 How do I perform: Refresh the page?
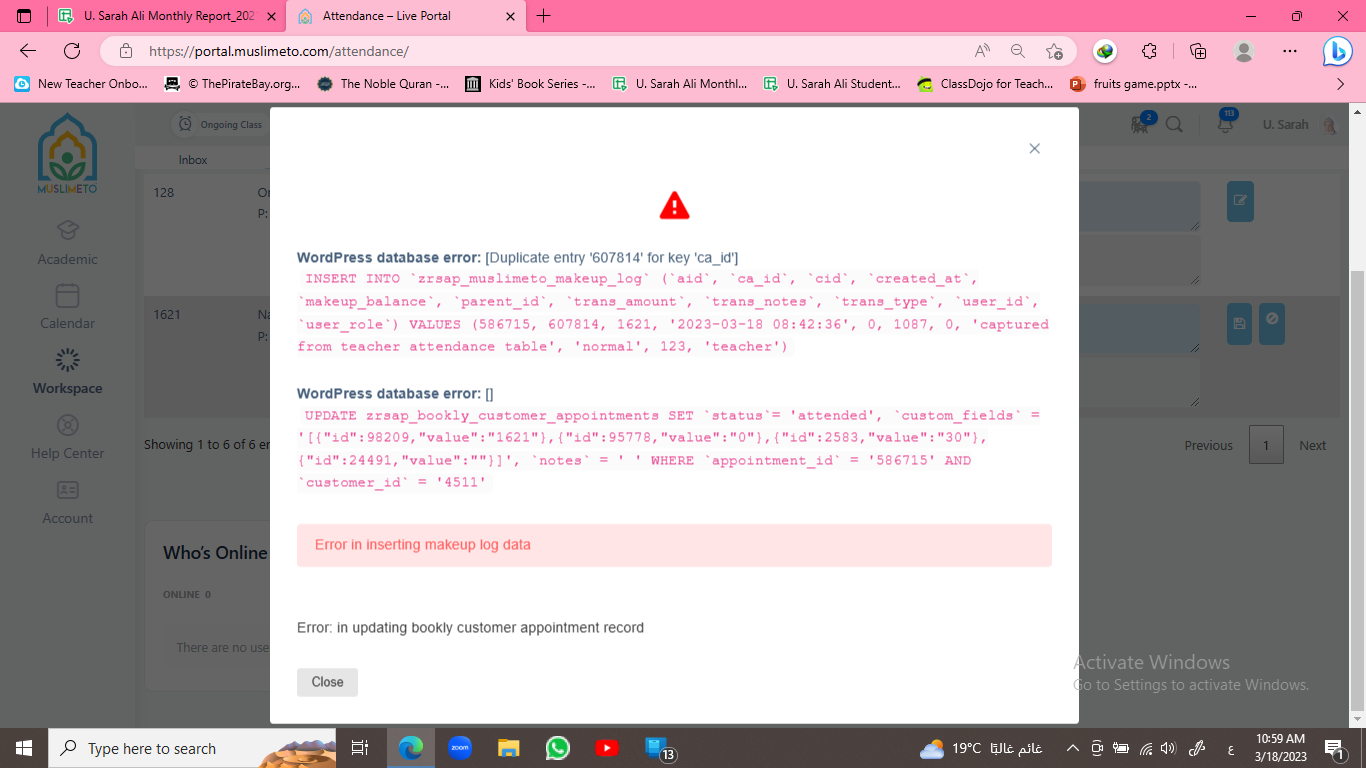[x=72, y=51]
